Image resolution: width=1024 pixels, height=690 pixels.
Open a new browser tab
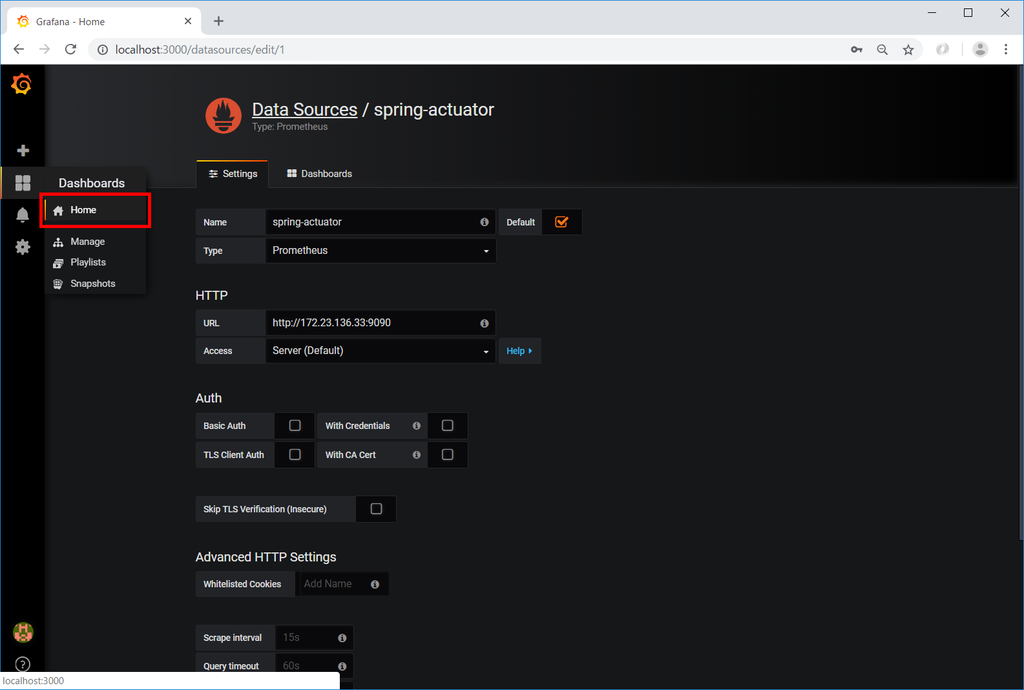click(218, 22)
